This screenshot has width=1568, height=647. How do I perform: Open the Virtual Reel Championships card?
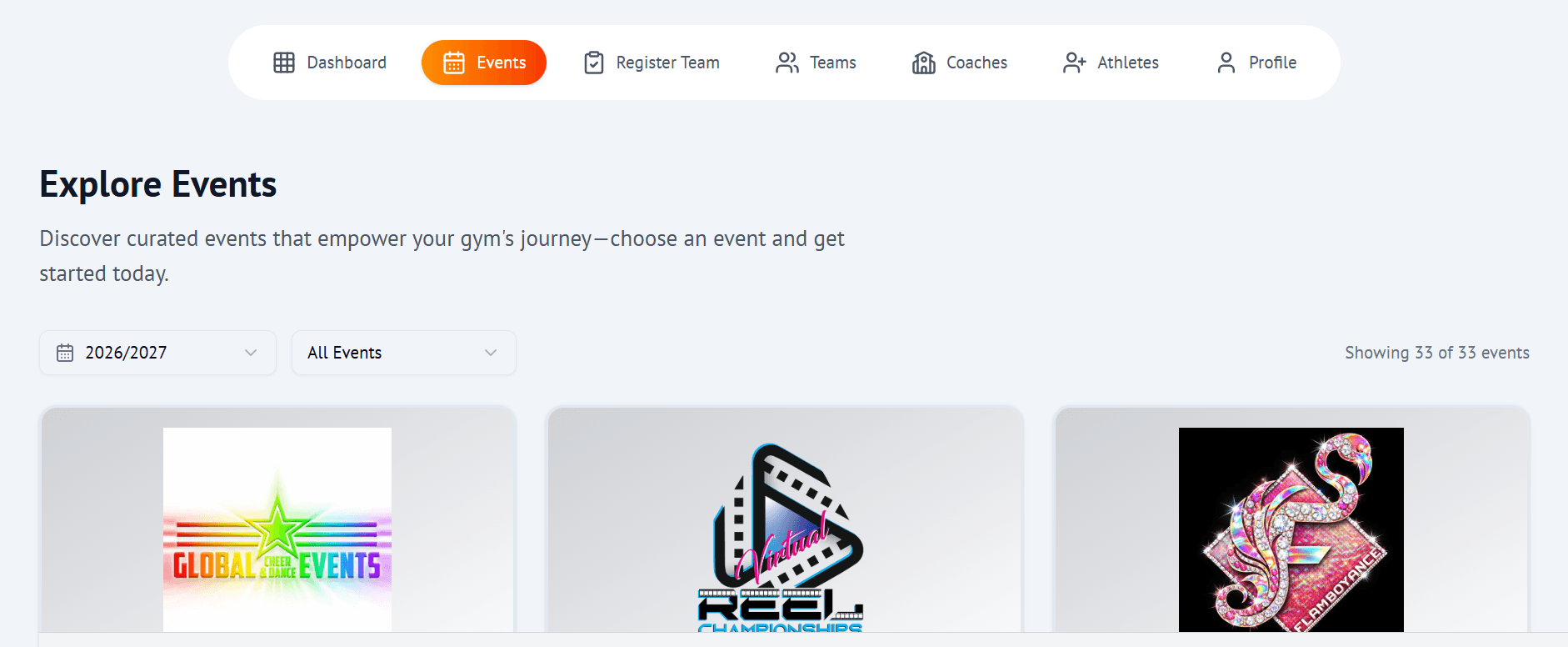click(784, 520)
